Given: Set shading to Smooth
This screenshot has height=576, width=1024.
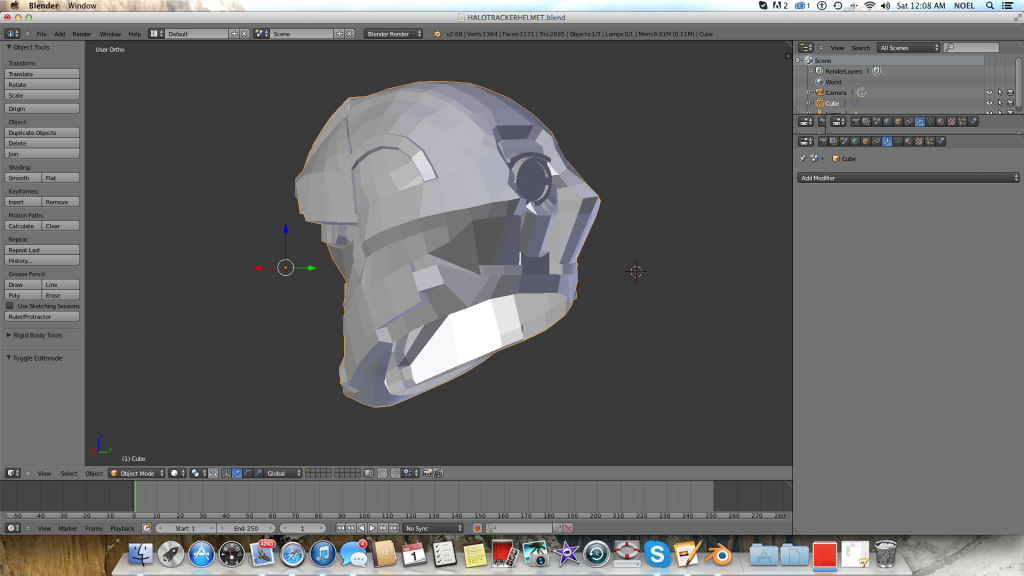Looking at the screenshot, I should pyautogui.click(x=23, y=178).
